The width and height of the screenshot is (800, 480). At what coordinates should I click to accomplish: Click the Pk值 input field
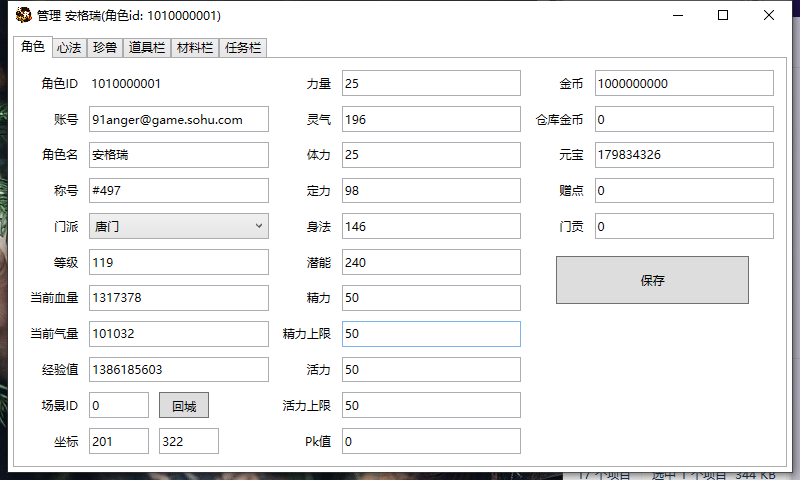pos(431,441)
